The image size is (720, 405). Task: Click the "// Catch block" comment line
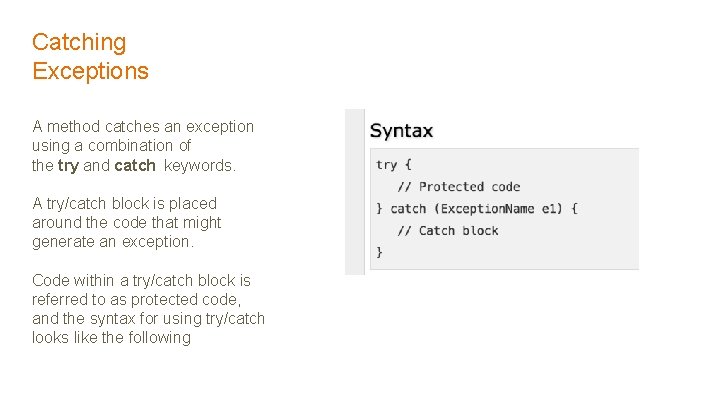(x=449, y=231)
